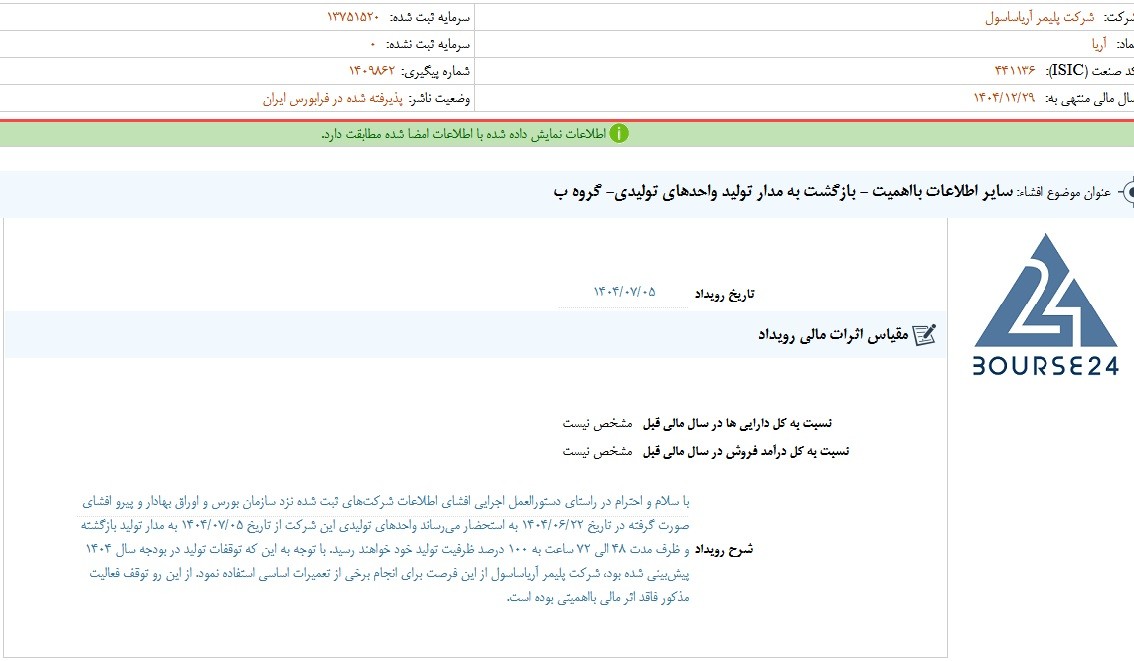Click the "شرح رویداد" label
This screenshot has height=661, width=1134.
724,550
